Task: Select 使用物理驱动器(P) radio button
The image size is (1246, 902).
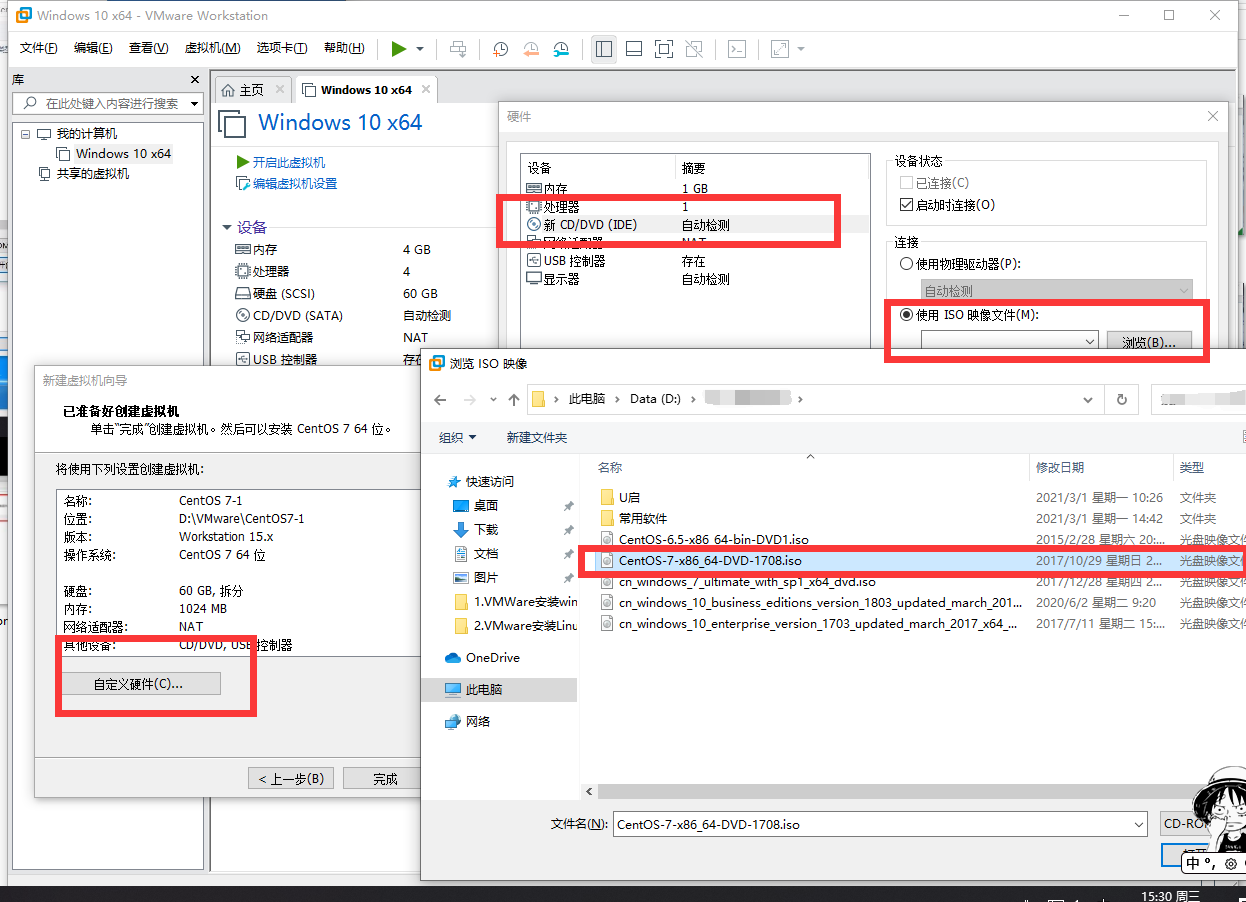Action: pos(907,264)
